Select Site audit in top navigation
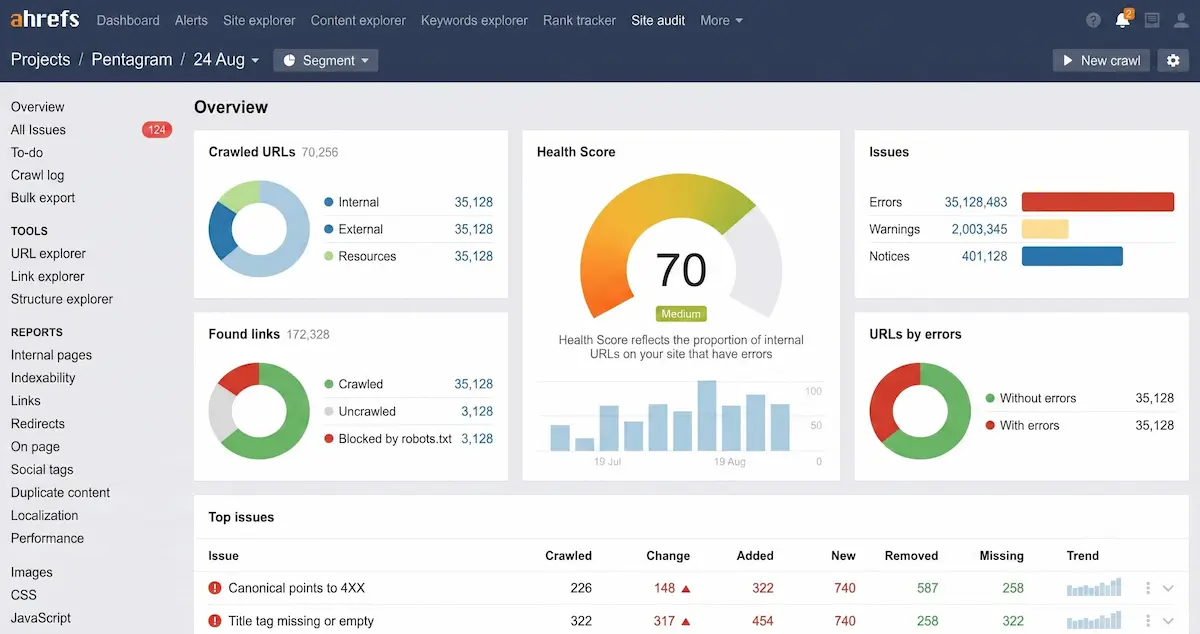 point(658,20)
